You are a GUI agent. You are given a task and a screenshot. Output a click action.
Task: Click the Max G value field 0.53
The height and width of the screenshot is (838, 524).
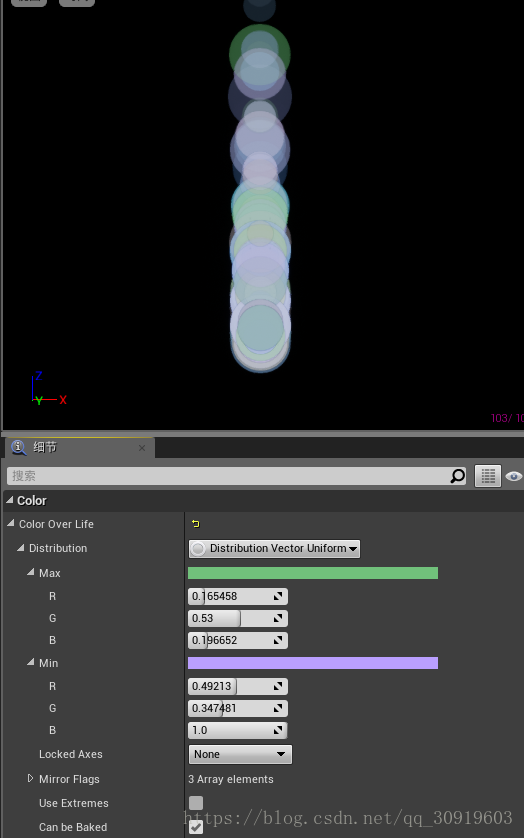(x=238, y=618)
